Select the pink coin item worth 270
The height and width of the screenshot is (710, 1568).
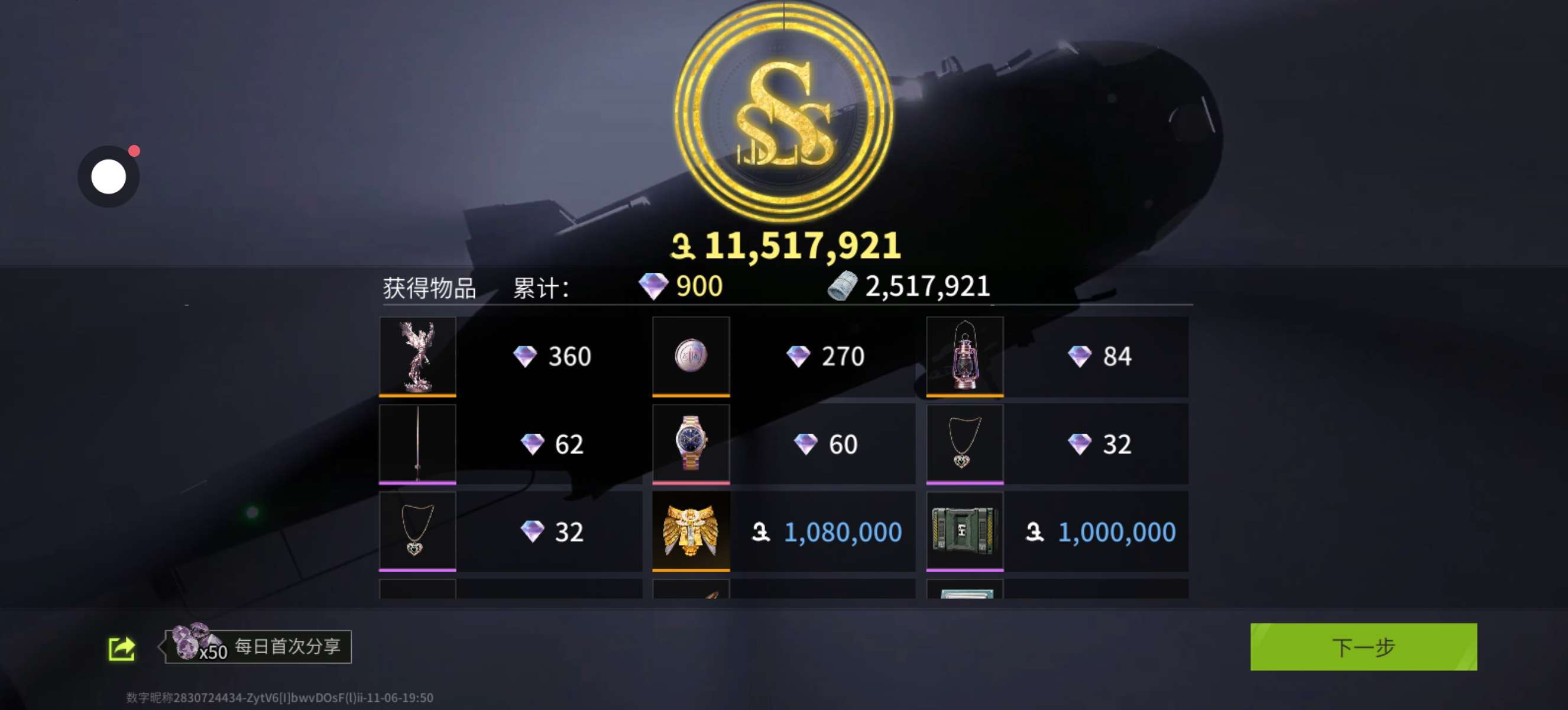(x=691, y=357)
